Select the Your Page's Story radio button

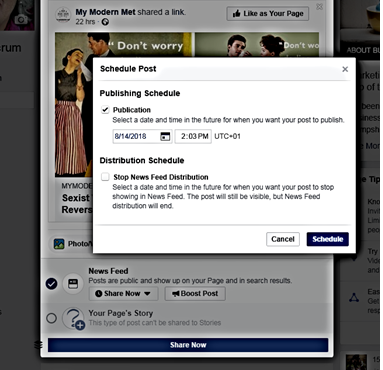tap(51, 318)
